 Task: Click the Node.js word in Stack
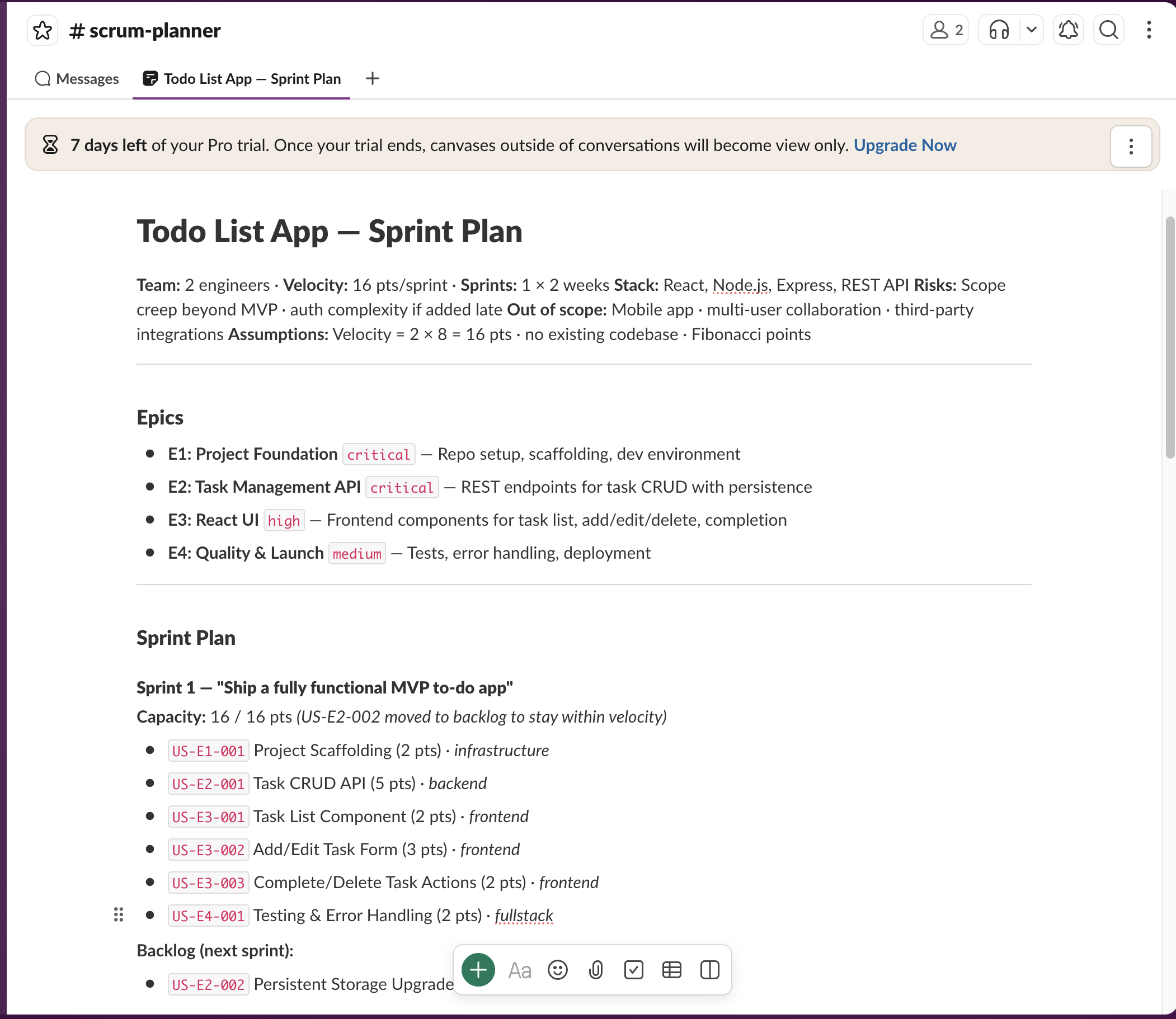740,285
